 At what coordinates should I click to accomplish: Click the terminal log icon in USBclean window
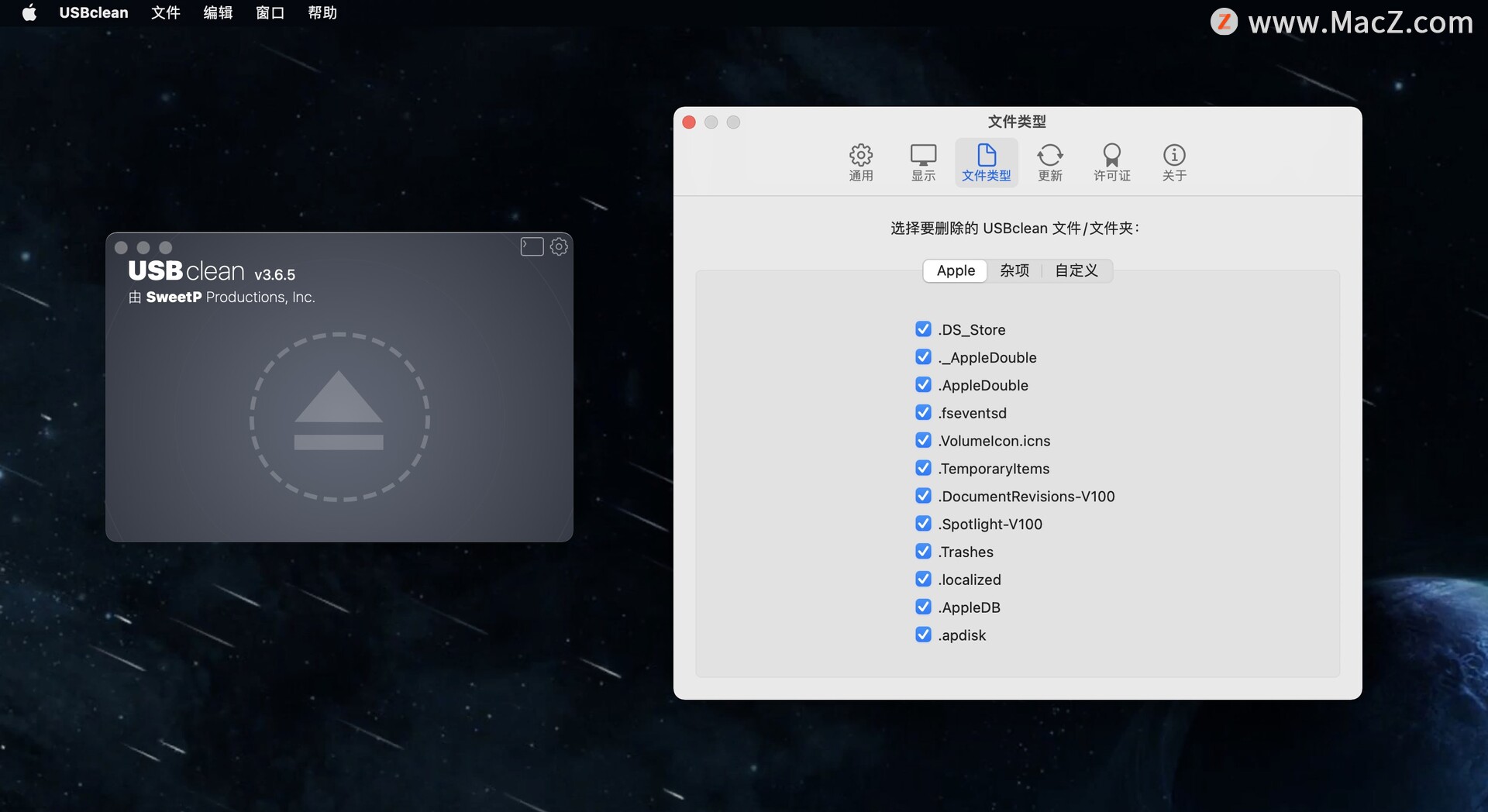tap(532, 246)
